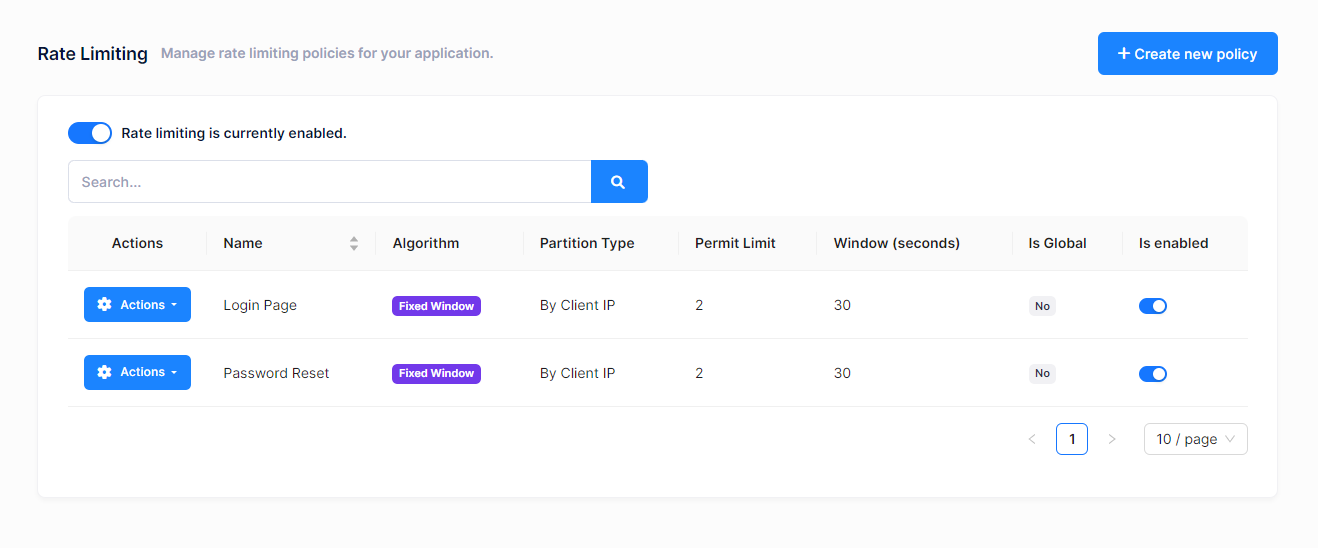Click permit limit 2 in Login Page row

(699, 305)
